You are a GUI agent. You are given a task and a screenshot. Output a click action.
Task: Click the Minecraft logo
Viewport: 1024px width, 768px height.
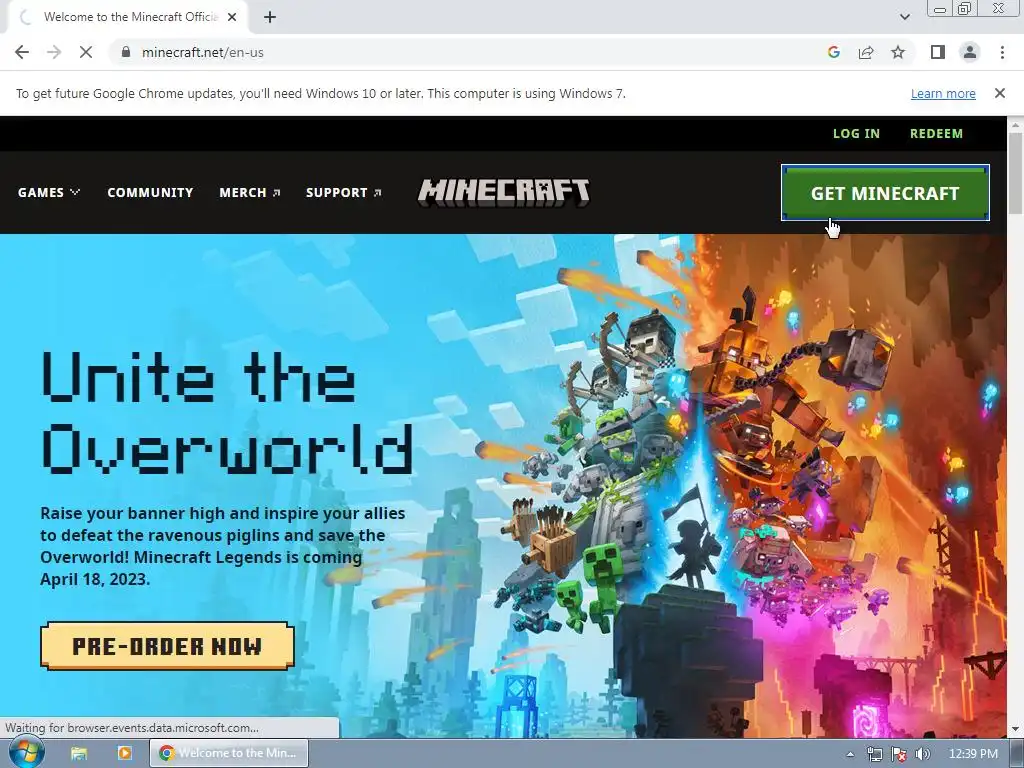pyautogui.click(x=504, y=193)
